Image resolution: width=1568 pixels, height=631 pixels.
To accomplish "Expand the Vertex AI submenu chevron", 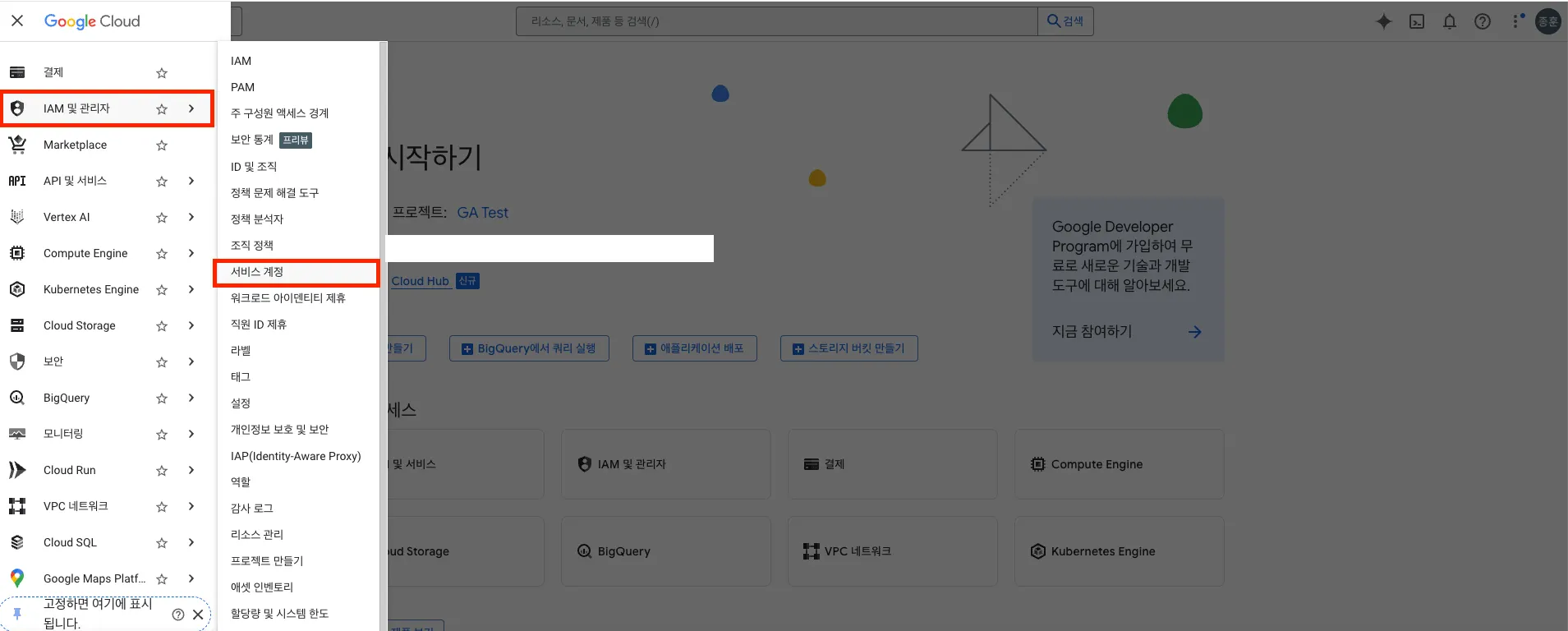I will pos(191,217).
